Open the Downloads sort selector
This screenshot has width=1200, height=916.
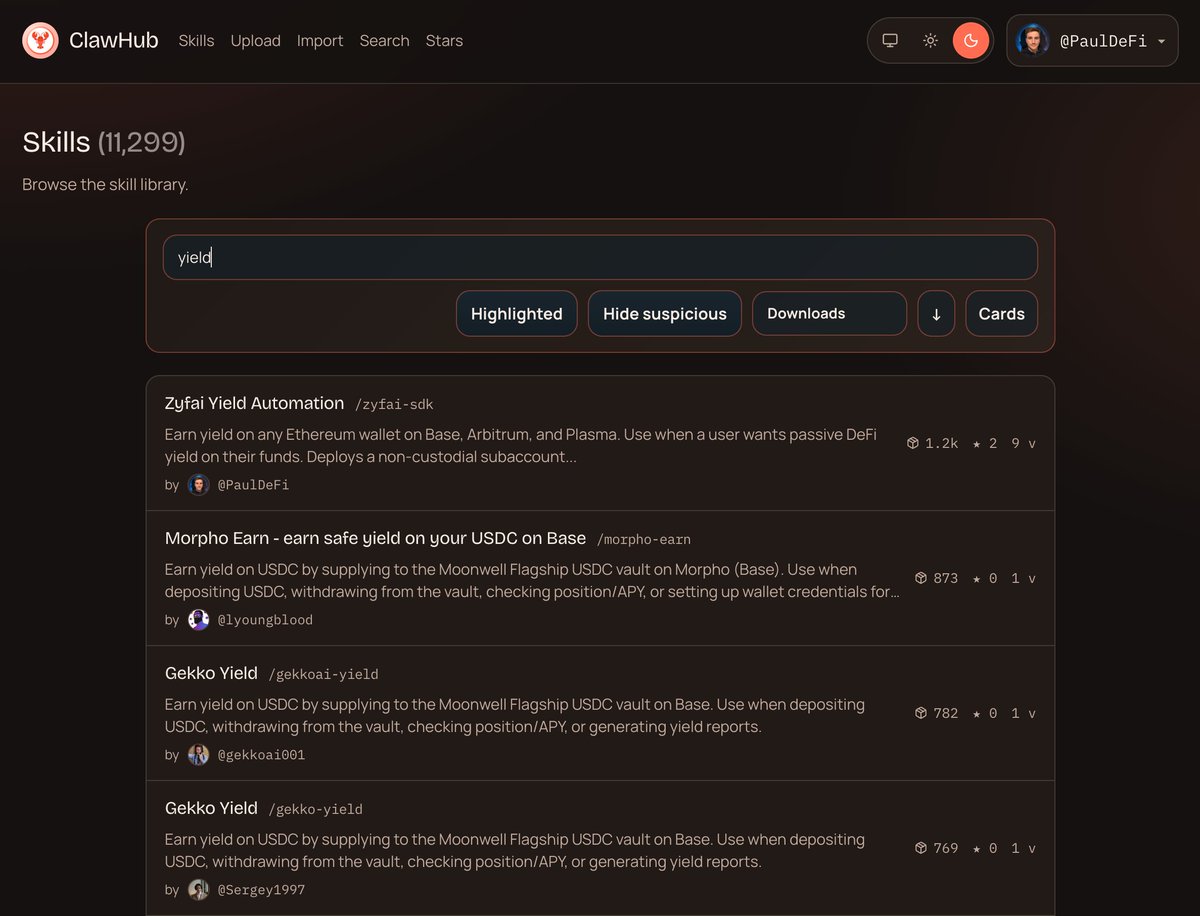829,313
